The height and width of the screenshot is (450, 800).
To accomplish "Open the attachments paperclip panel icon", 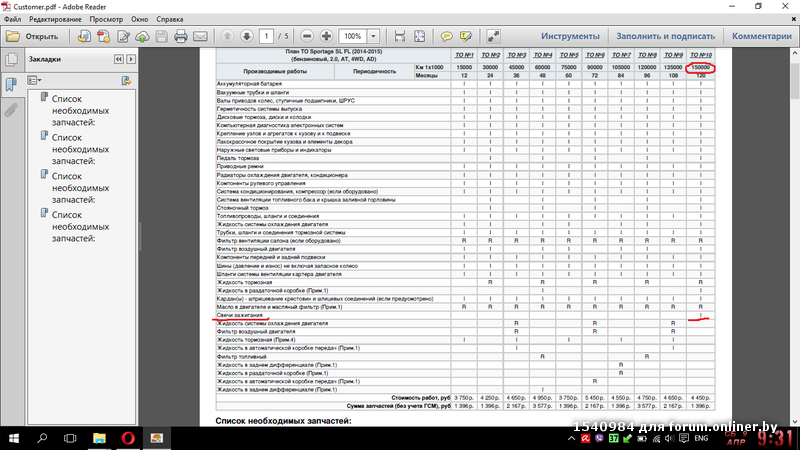I will 11,109.
